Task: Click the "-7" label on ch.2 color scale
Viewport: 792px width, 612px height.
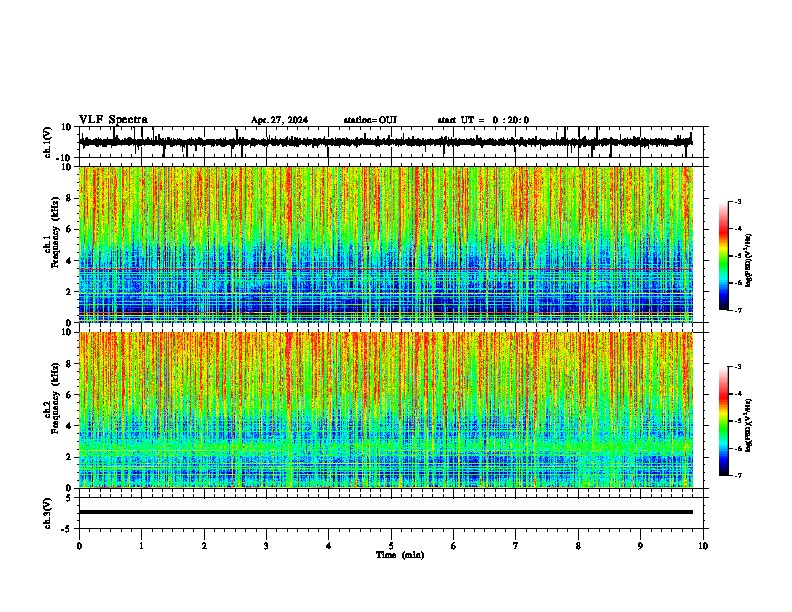Action: (738, 475)
